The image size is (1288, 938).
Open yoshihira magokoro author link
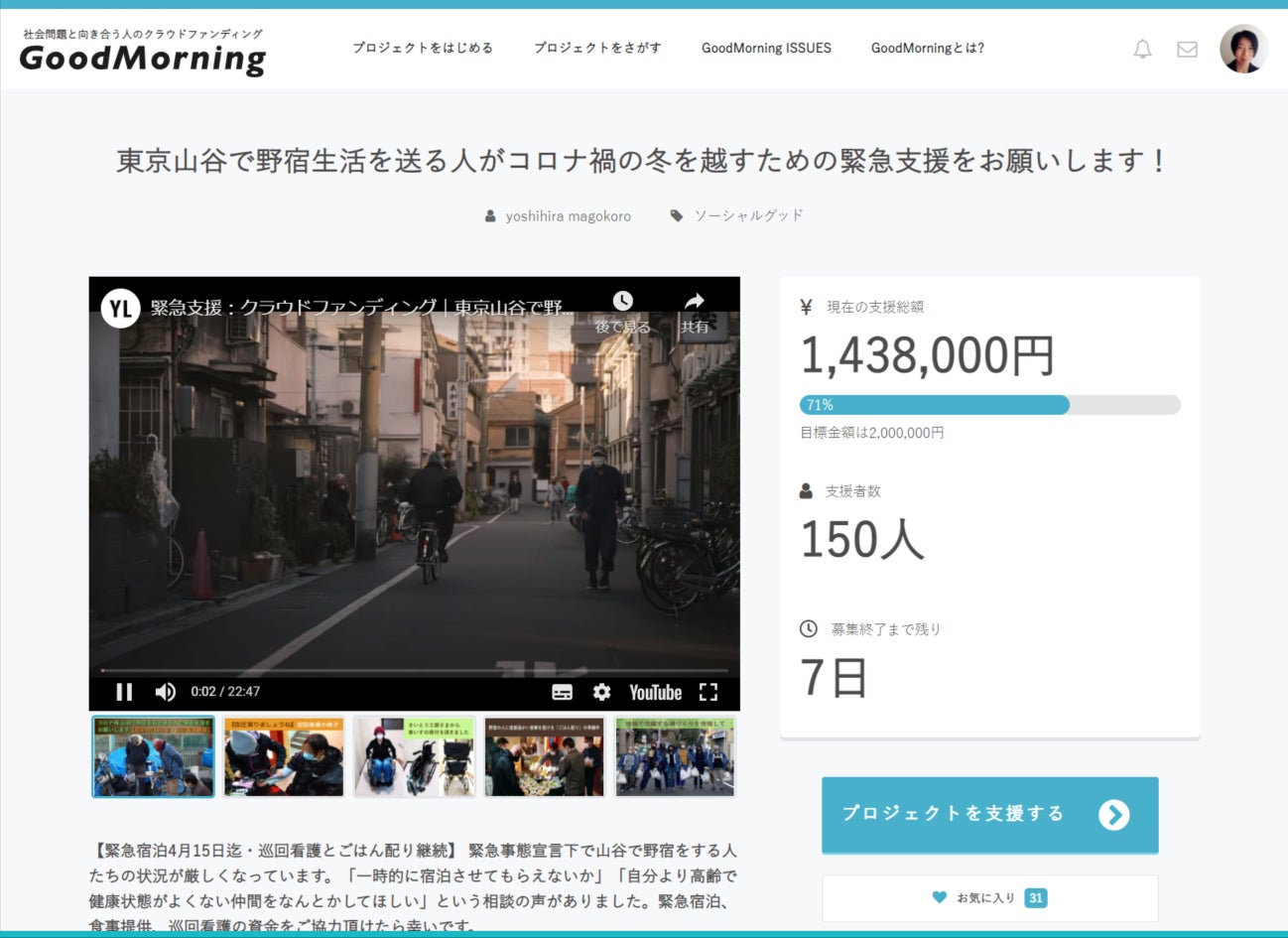tap(568, 216)
